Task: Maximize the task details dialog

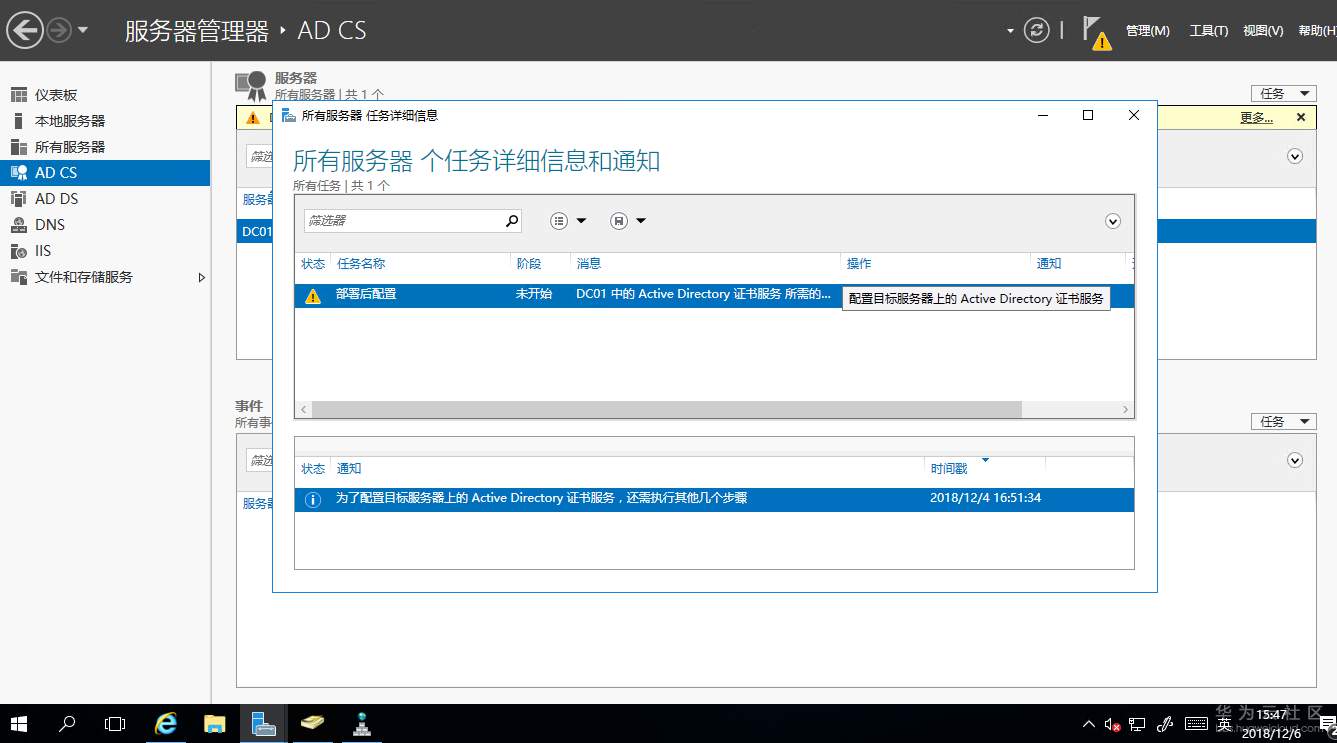Action: (x=1088, y=115)
